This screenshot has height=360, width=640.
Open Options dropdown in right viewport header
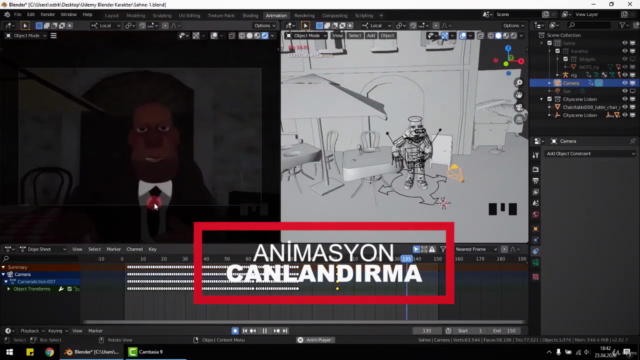click(x=513, y=25)
